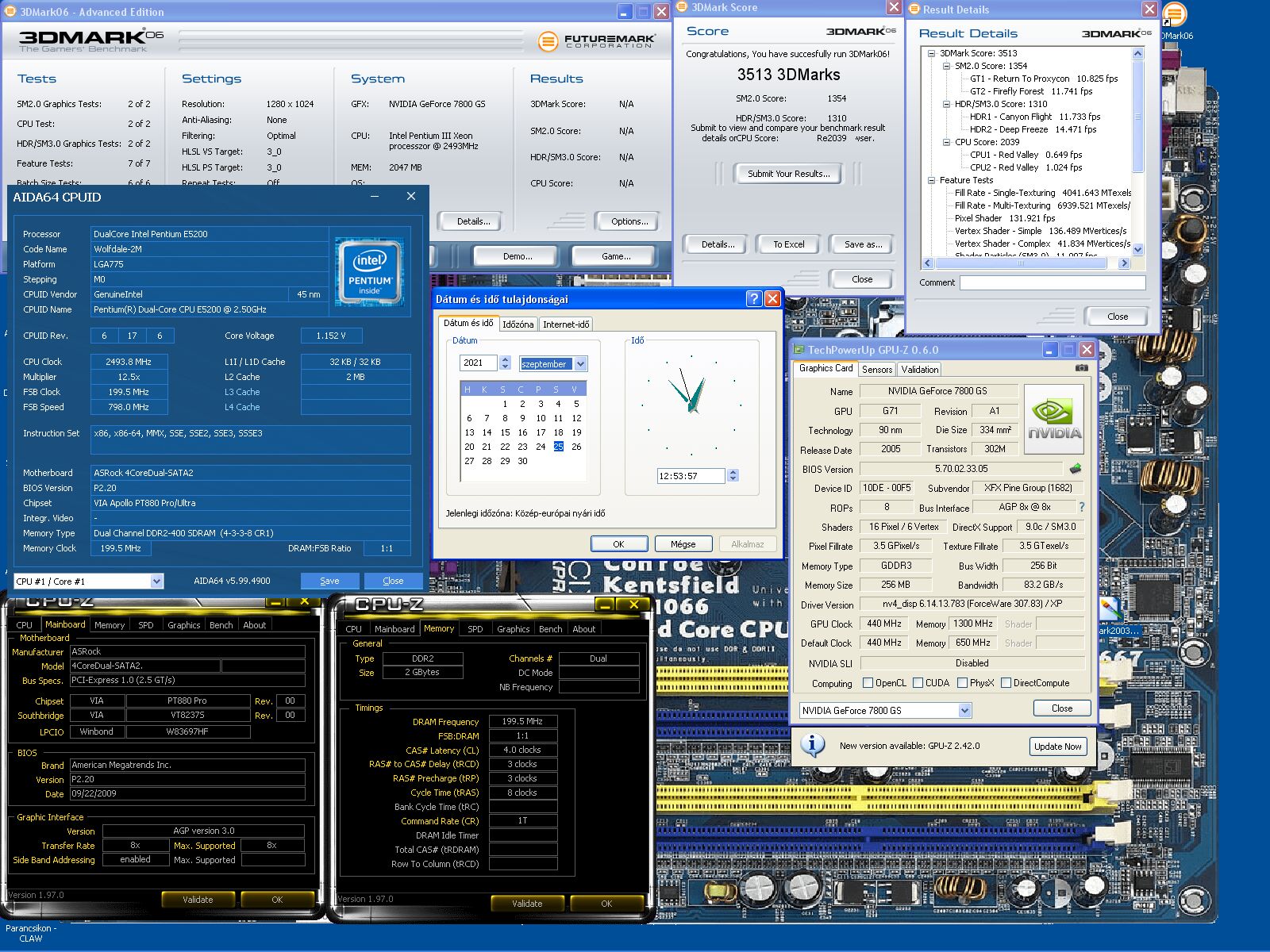The width and height of the screenshot is (1270, 952).
Task: Click Update Now in GPU-Z
Action: coord(1057,747)
